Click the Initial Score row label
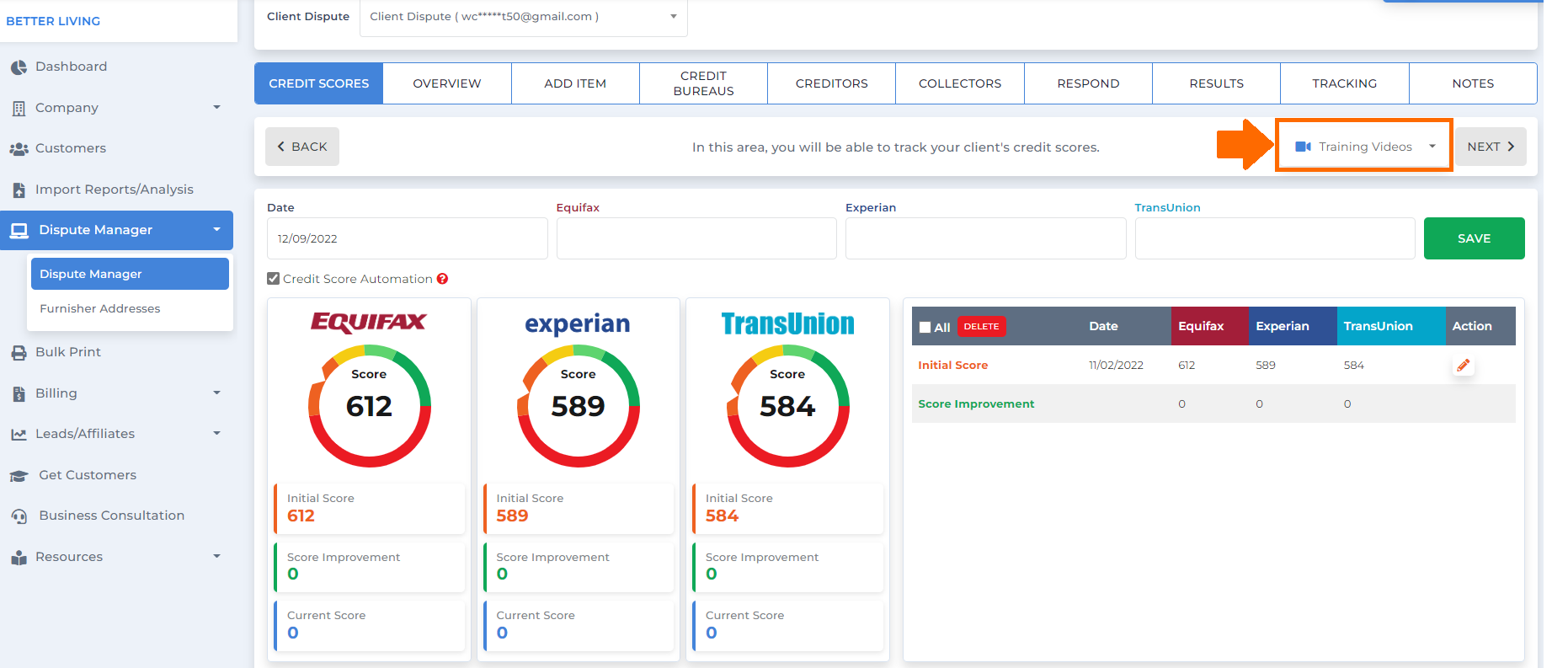Screen dimensions: 1568x668 (x=952, y=366)
